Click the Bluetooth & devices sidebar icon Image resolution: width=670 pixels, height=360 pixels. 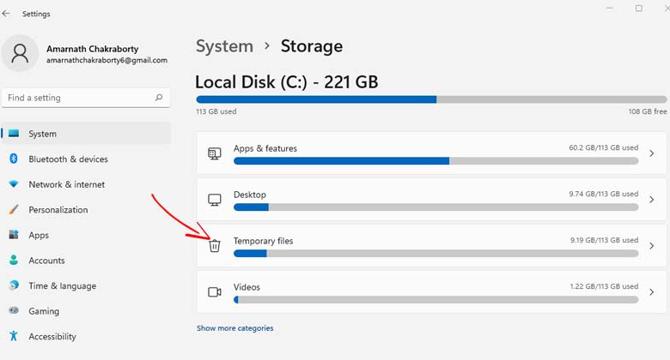[14, 159]
